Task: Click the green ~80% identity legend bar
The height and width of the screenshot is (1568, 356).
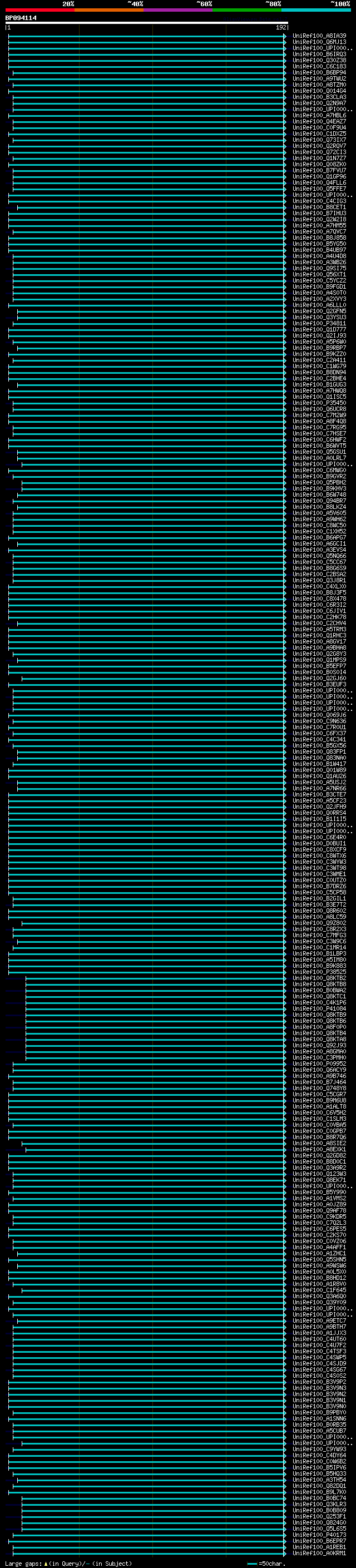Action: (246, 10)
